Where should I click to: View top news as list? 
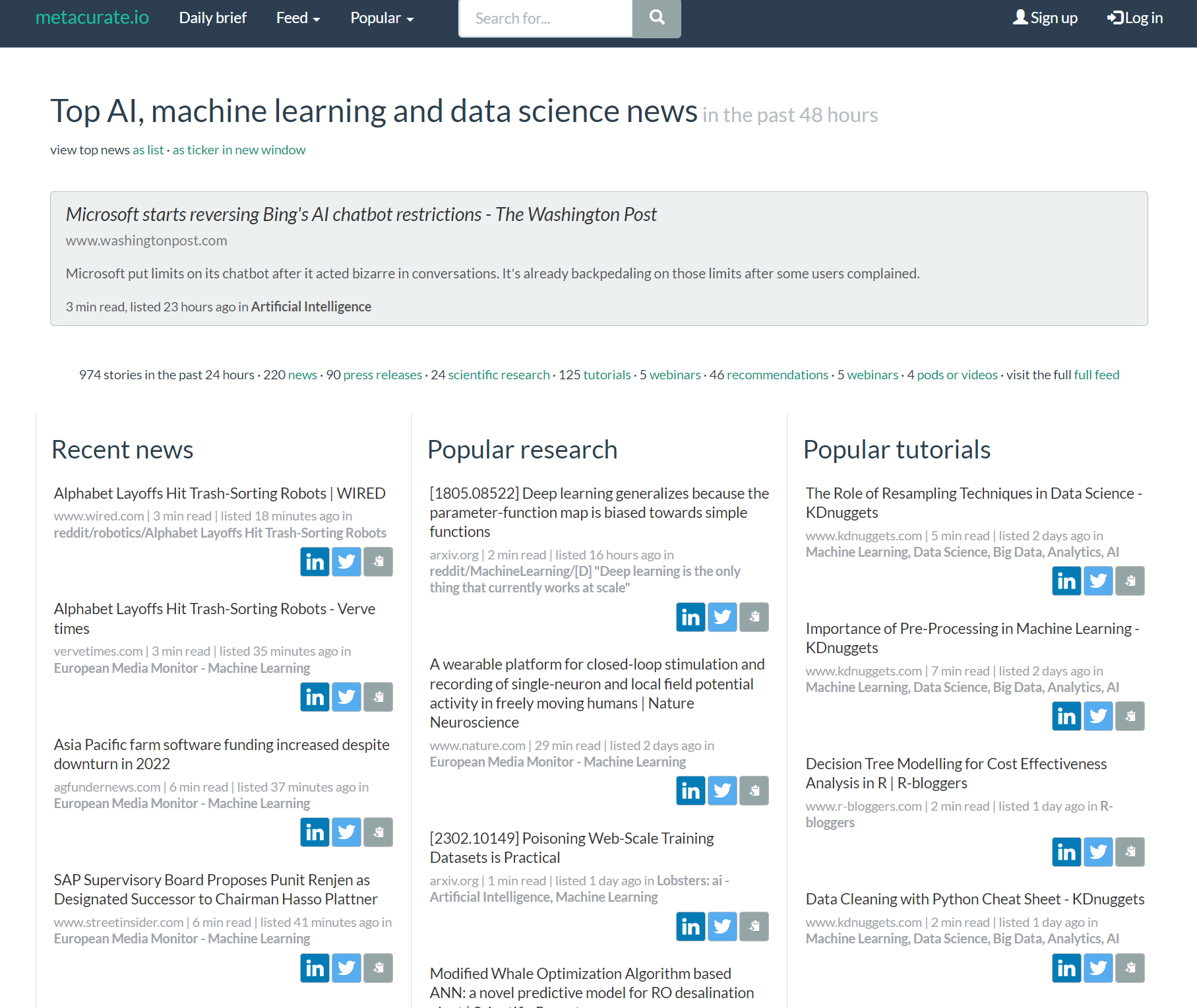coord(148,150)
